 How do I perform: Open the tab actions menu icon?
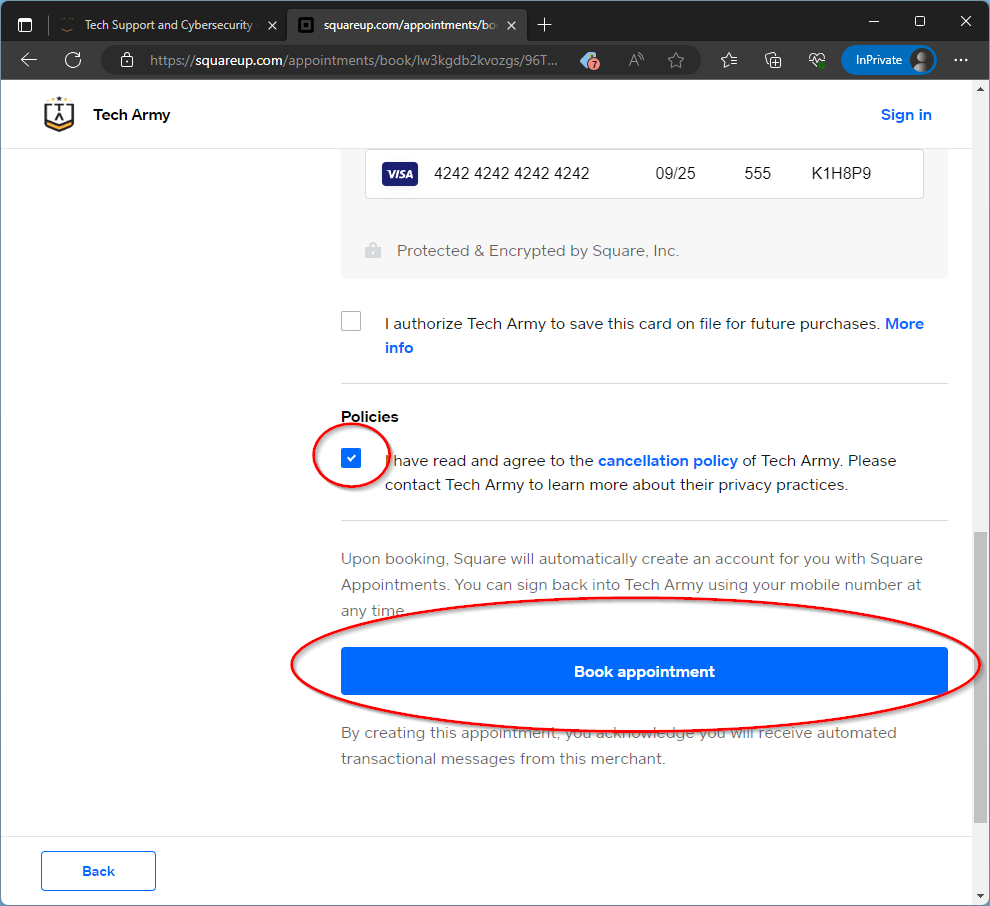(25, 25)
